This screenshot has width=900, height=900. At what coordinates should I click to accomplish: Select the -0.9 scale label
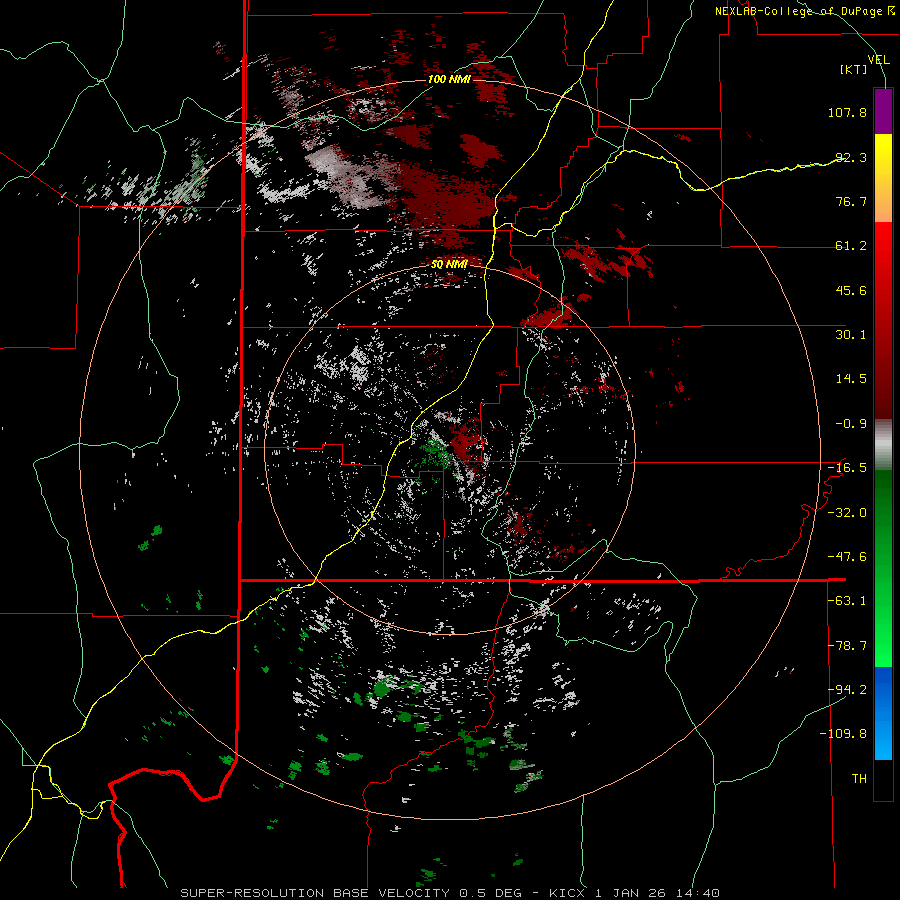click(851, 424)
